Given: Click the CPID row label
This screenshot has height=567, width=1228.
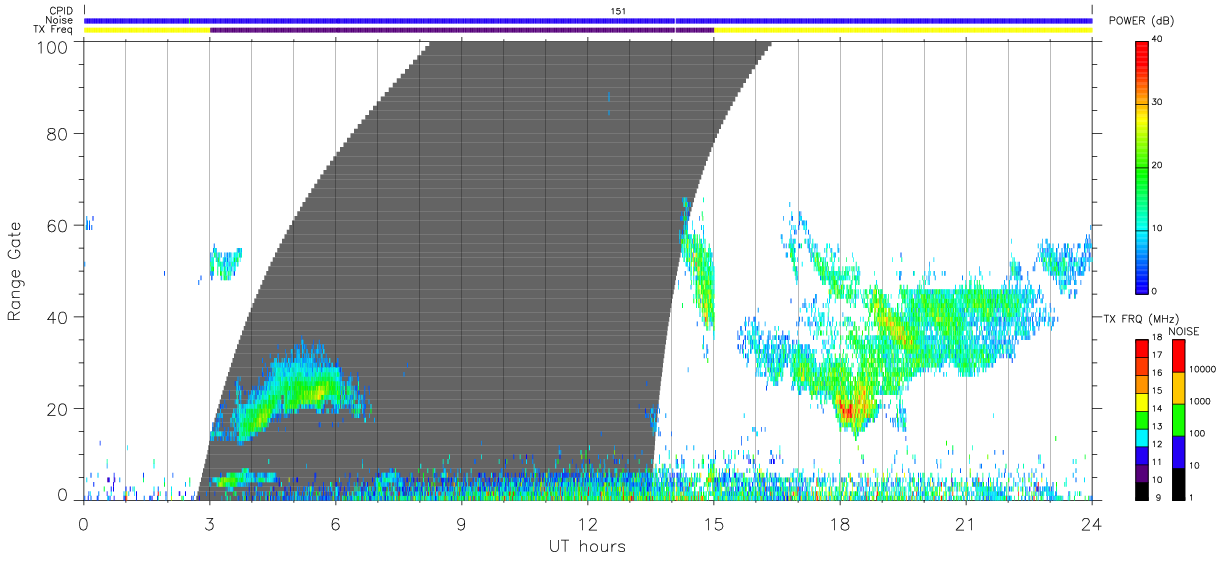Looking at the screenshot, I should pyautogui.click(x=61, y=10).
